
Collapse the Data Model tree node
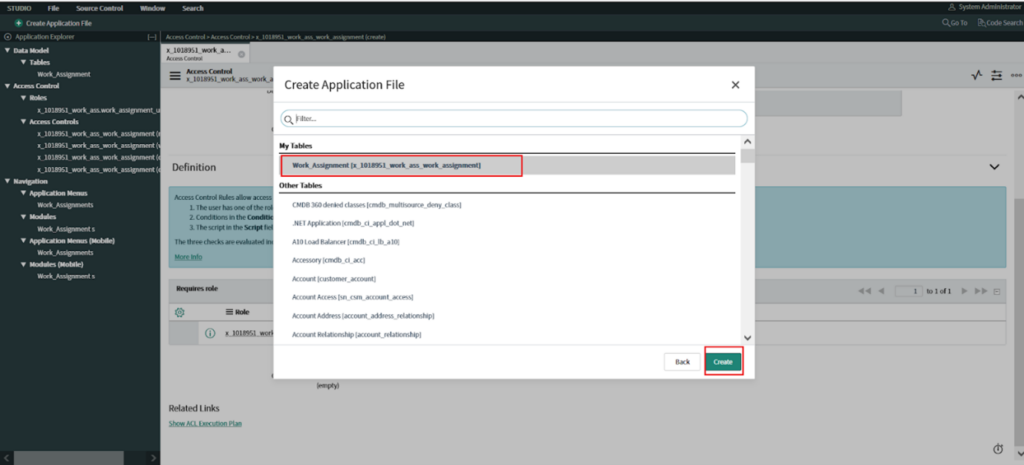tap(8, 50)
